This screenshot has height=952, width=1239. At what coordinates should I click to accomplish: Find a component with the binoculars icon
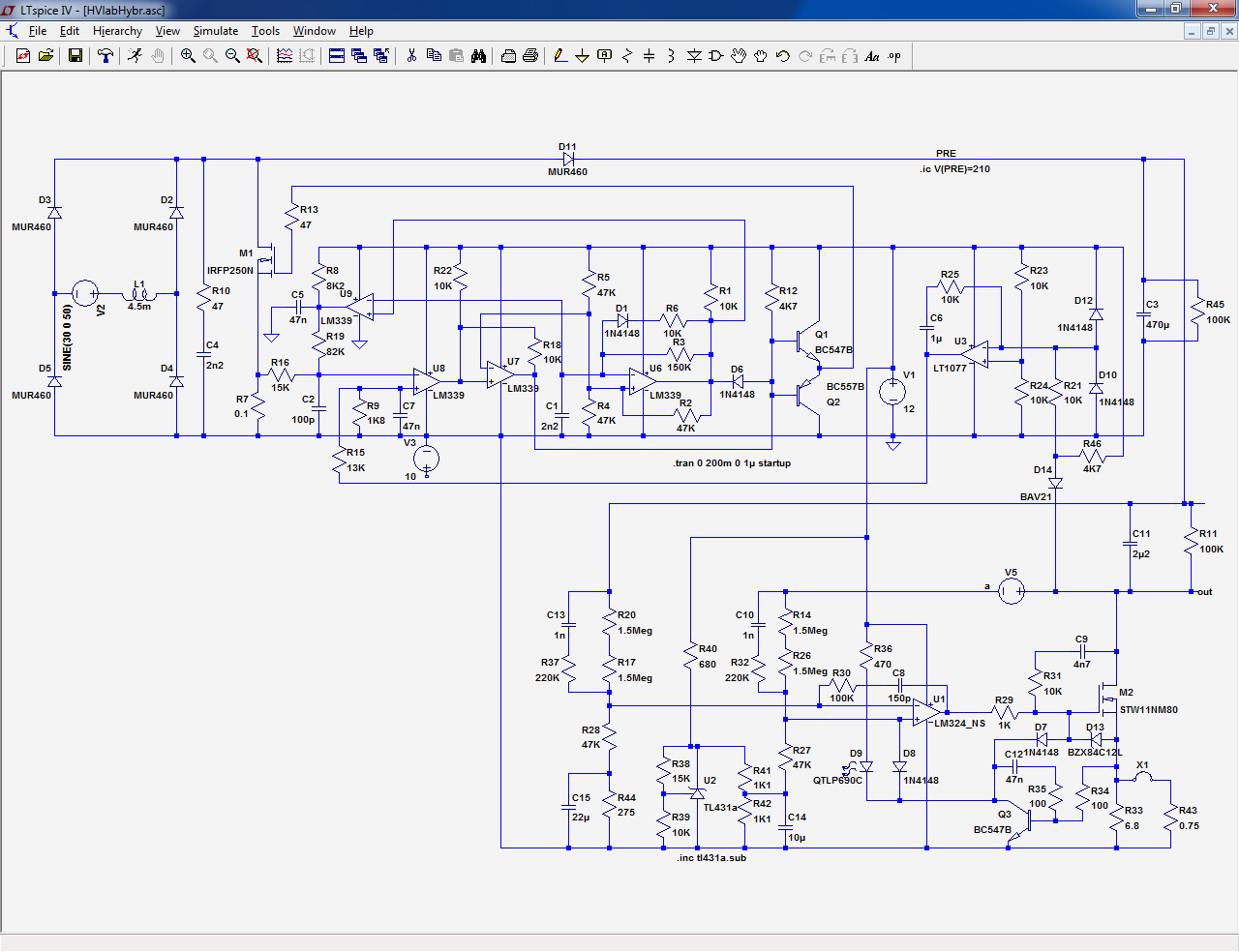tap(478, 56)
